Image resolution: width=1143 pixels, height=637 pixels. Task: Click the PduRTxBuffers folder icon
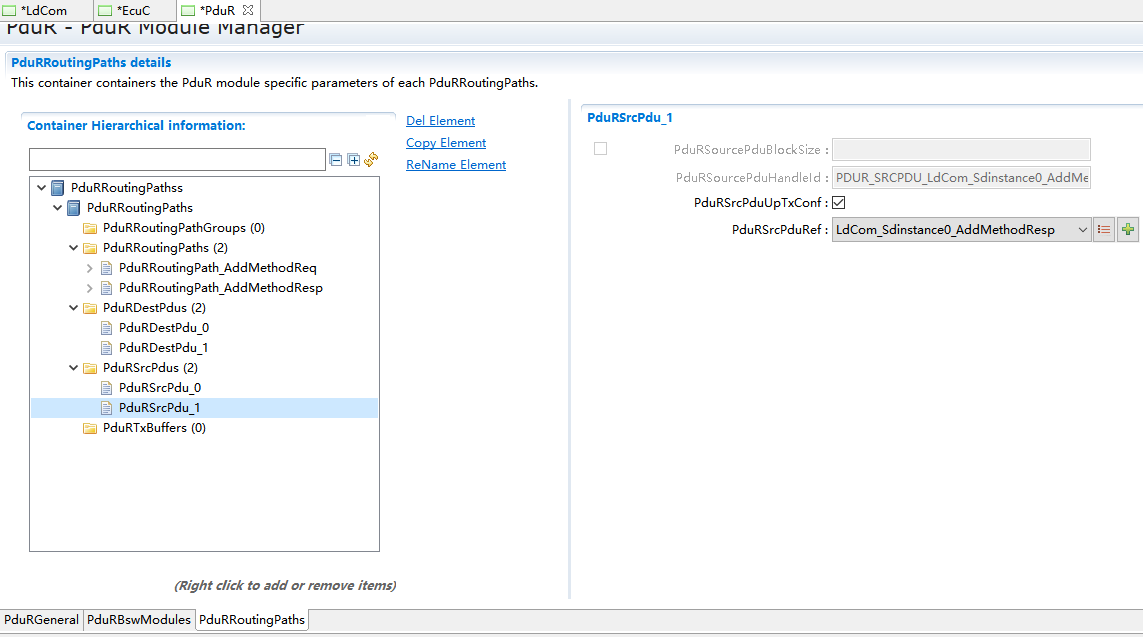click(90, 428)
